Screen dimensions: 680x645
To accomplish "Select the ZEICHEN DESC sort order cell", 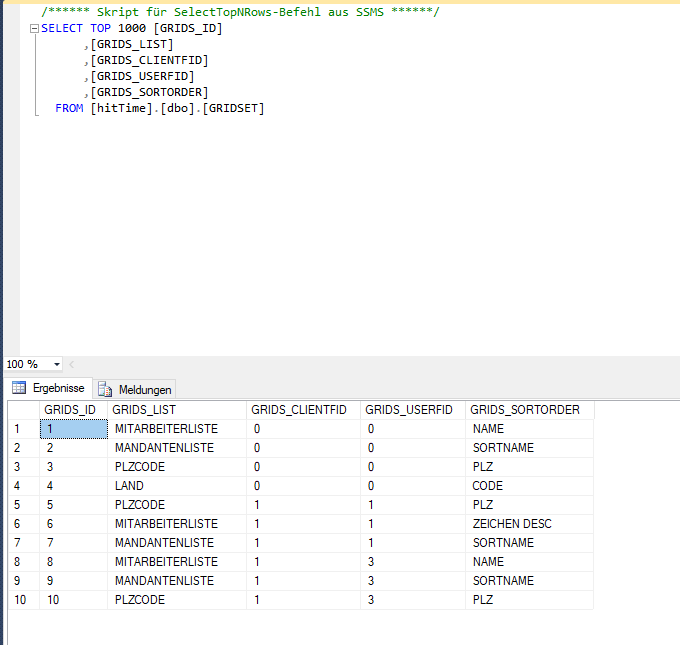I will click(x=512, y=524).
